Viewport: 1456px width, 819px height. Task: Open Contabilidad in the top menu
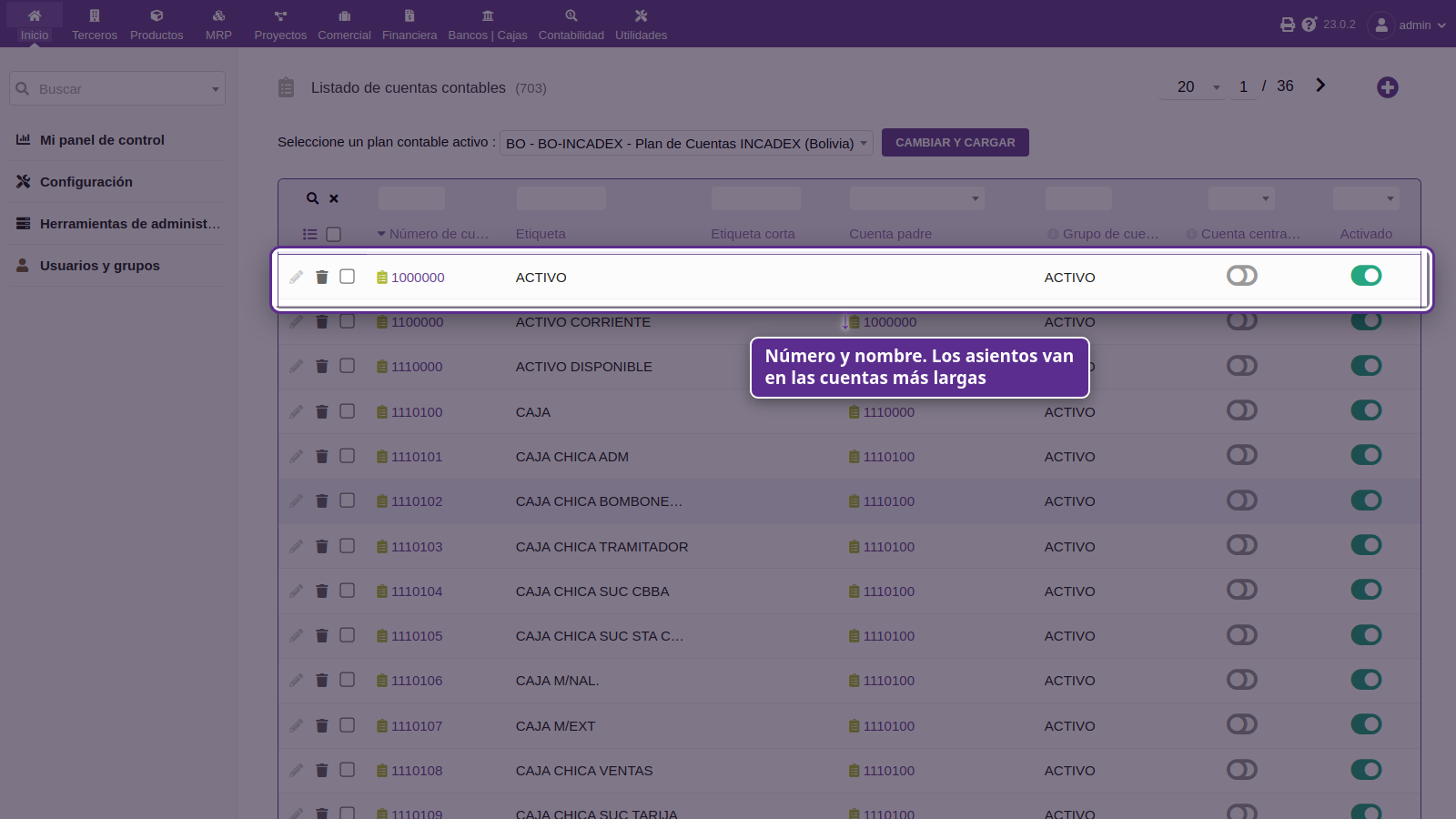(571, 25)
